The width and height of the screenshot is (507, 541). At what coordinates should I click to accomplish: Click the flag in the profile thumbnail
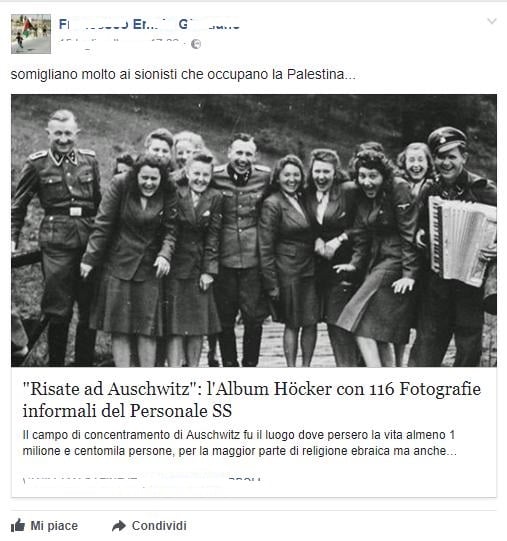coord(28,26)
